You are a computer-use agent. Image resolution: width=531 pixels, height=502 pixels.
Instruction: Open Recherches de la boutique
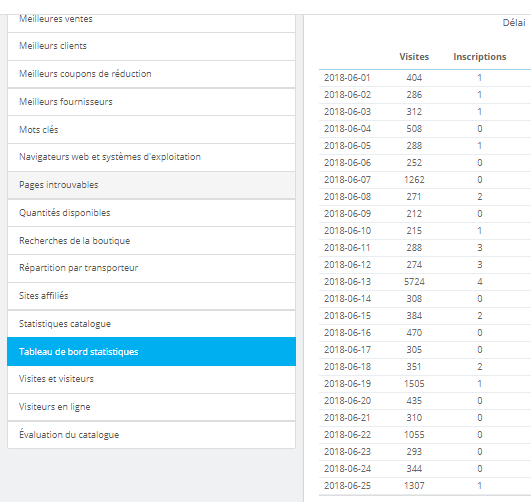pos(151,241)
